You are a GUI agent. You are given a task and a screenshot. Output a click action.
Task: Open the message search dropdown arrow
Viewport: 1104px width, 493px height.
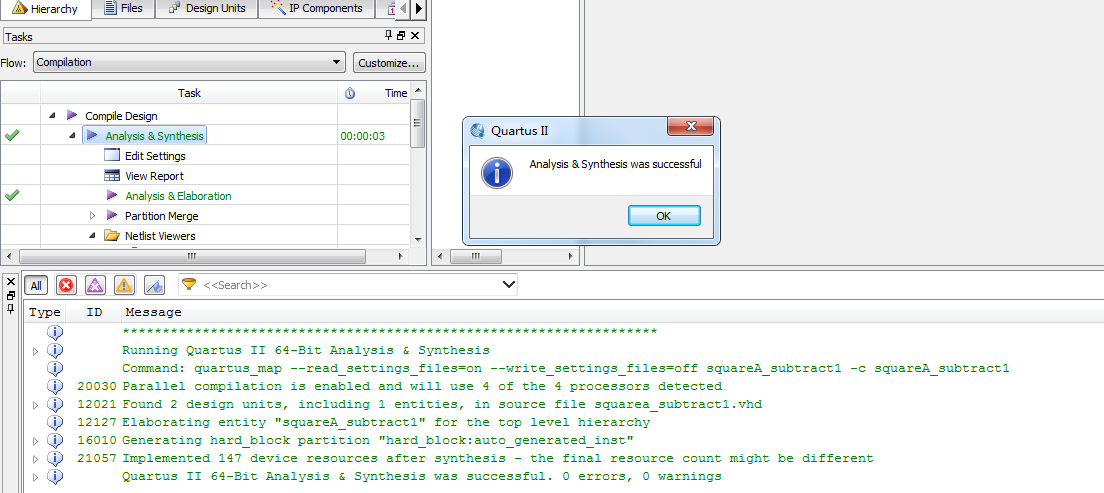click(x=508, y=285)
